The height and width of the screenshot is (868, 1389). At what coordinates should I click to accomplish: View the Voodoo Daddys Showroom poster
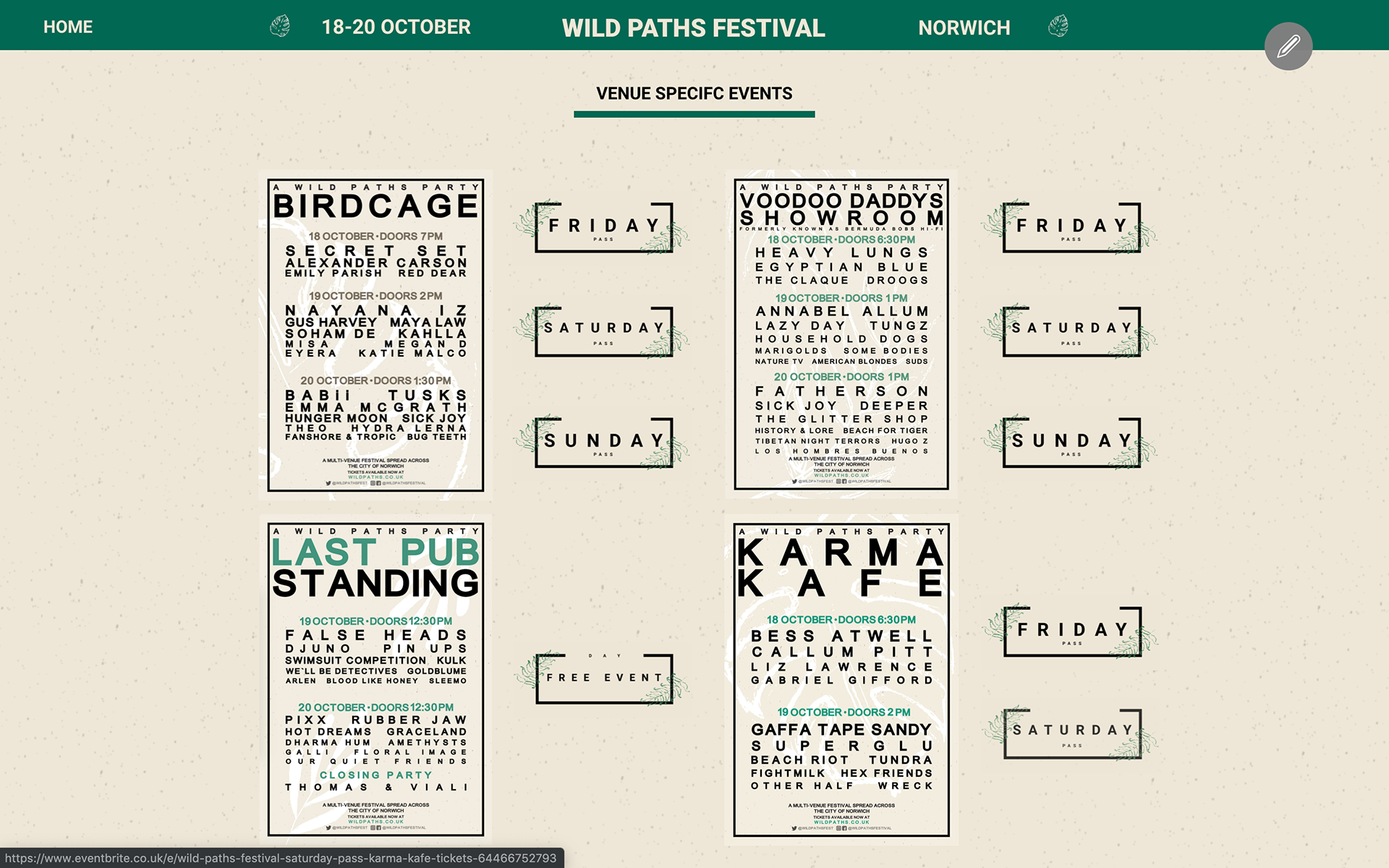click(841, 334)
